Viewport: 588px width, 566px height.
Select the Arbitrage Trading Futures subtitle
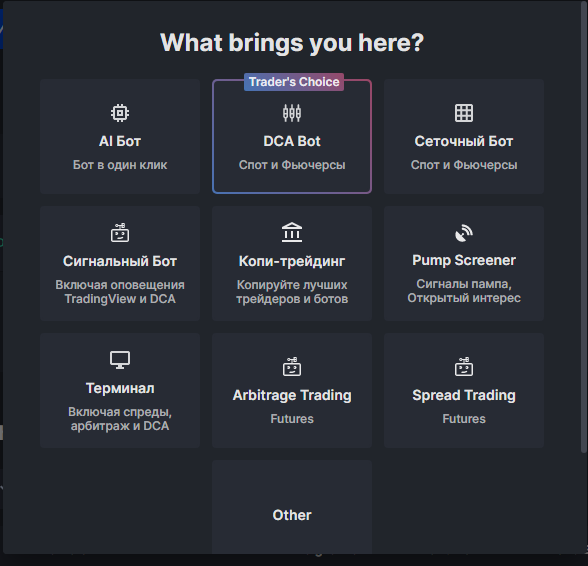pyautogui.click(x=292, y=419)
